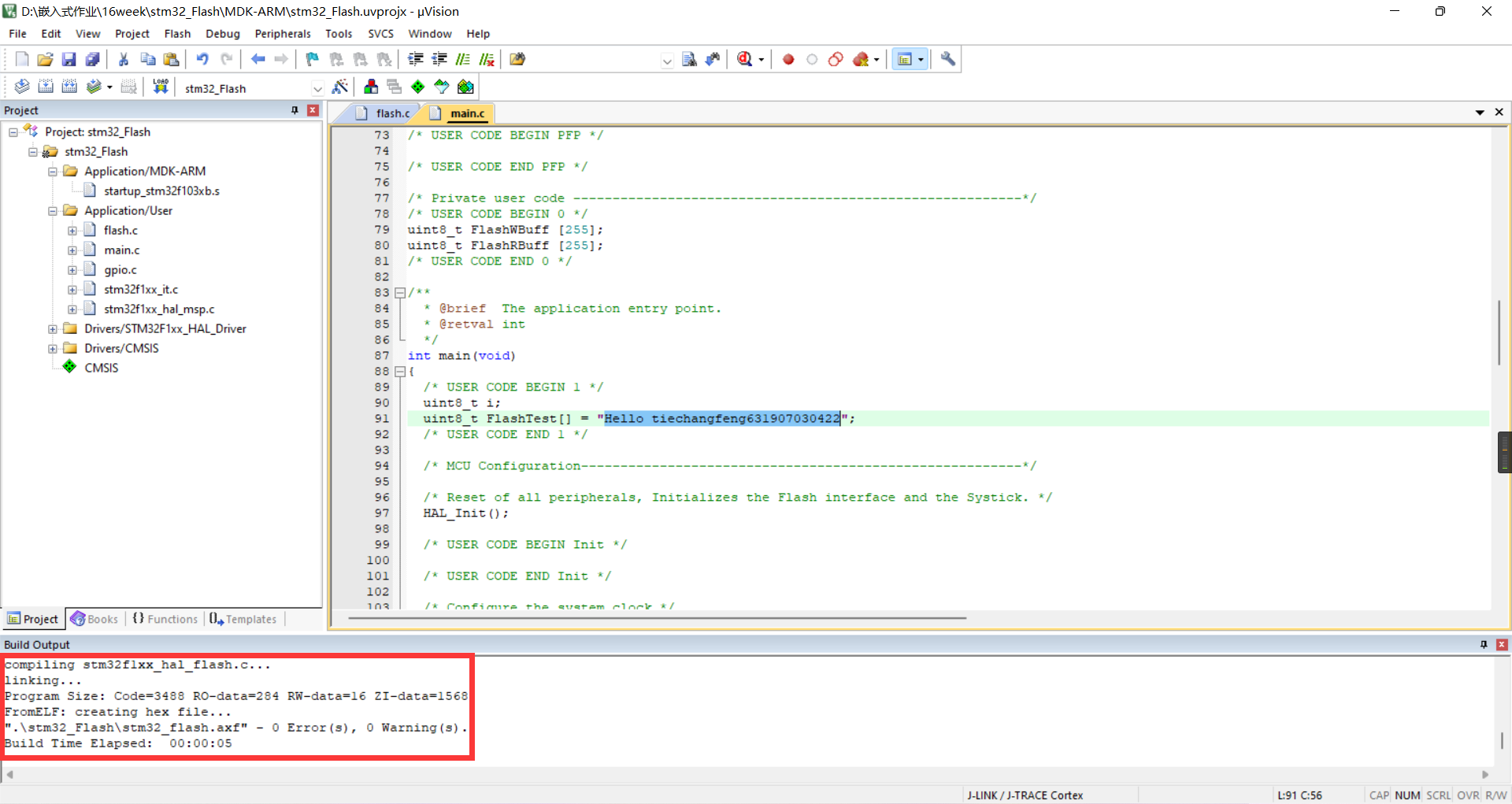Unindent the selected lines

[439, 59]
